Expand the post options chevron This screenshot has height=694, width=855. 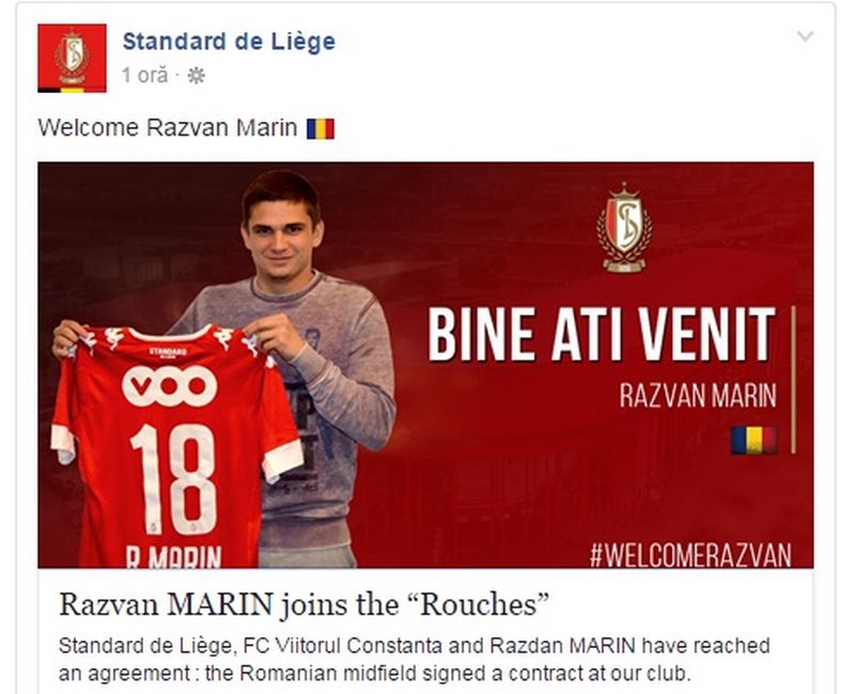tap(805, 37)
